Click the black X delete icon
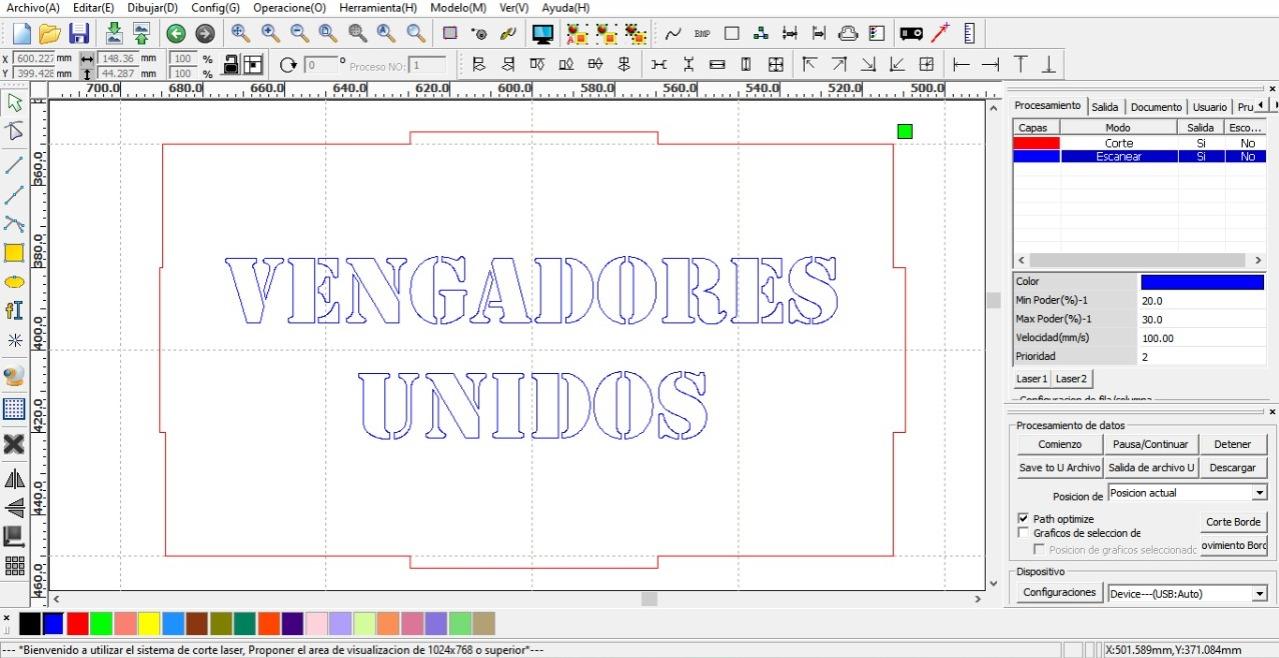This screenshot has height=658, width=1279. (14, 443)
